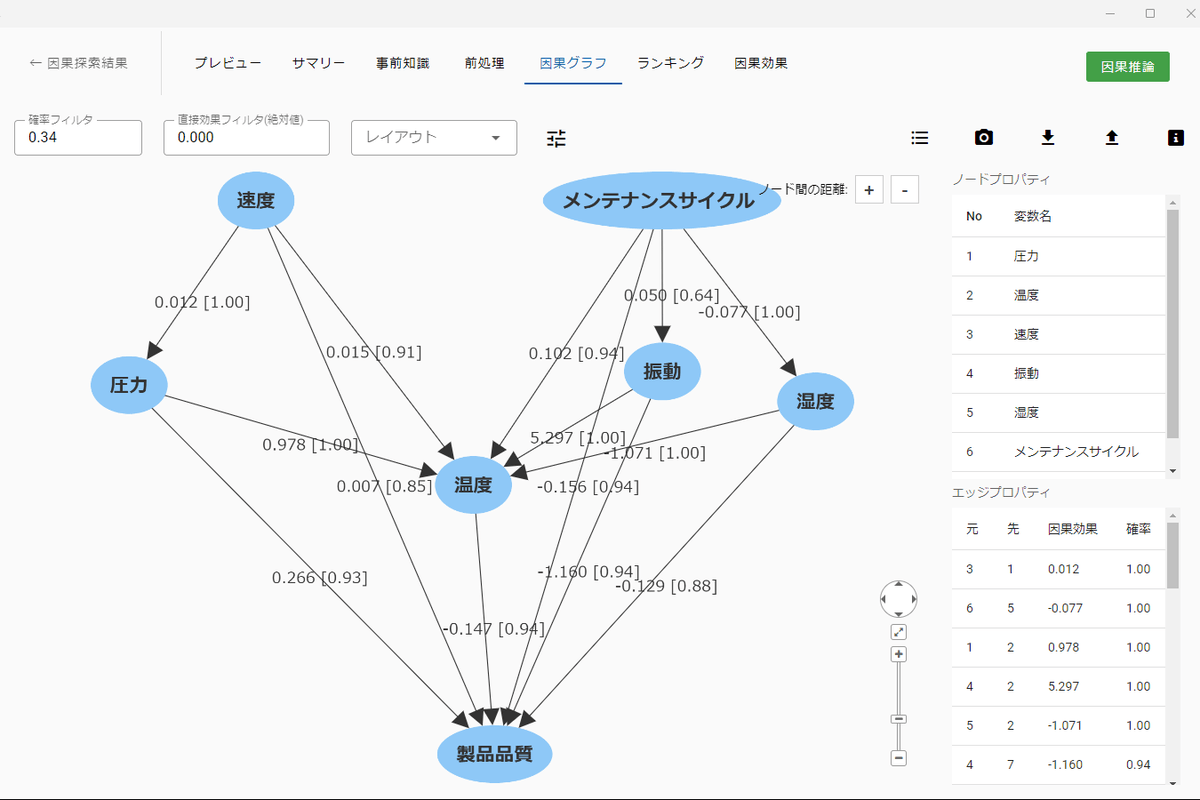
Task: Zoom in using the graph plus icon
Action: click(898, 654)
